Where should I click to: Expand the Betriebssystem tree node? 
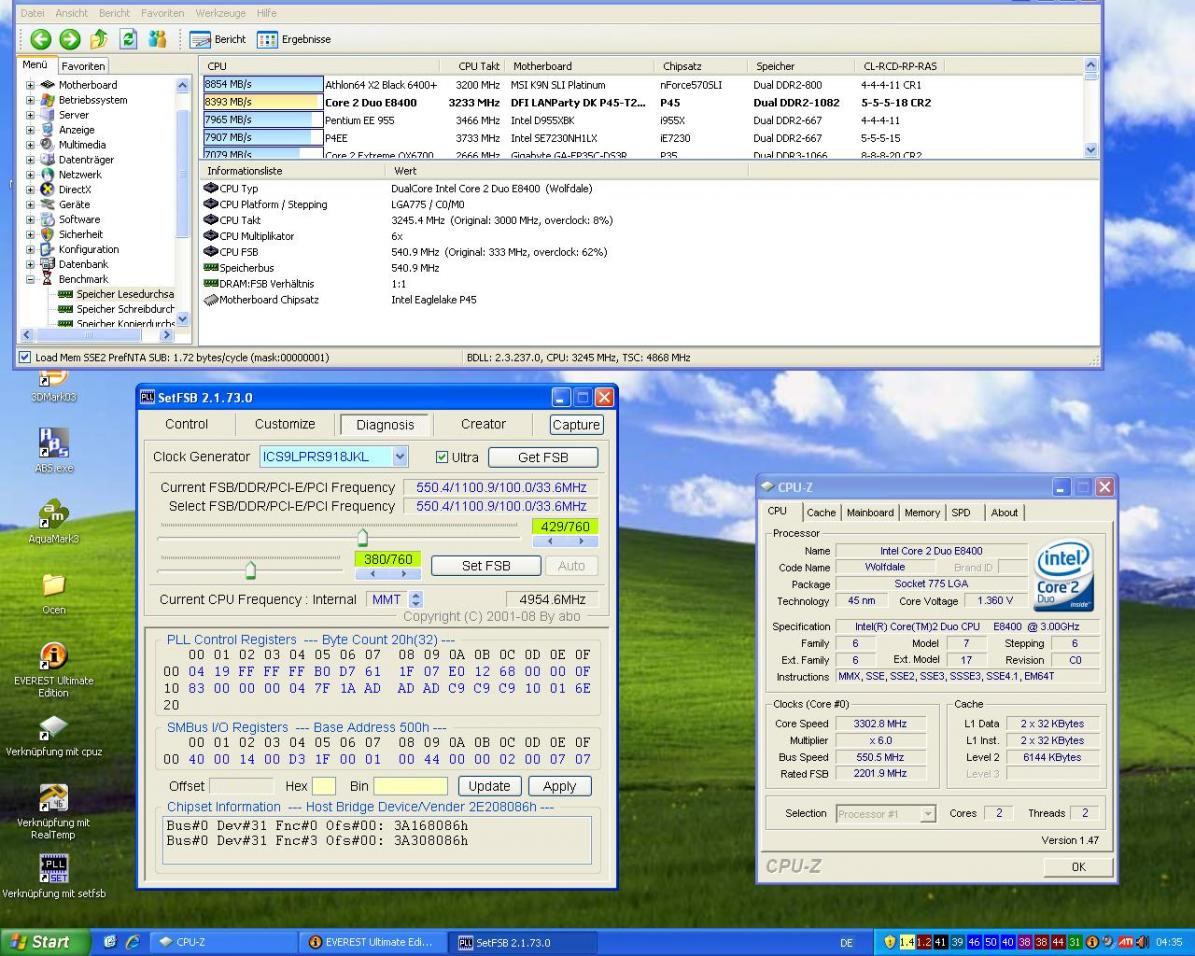click(30, 100)
